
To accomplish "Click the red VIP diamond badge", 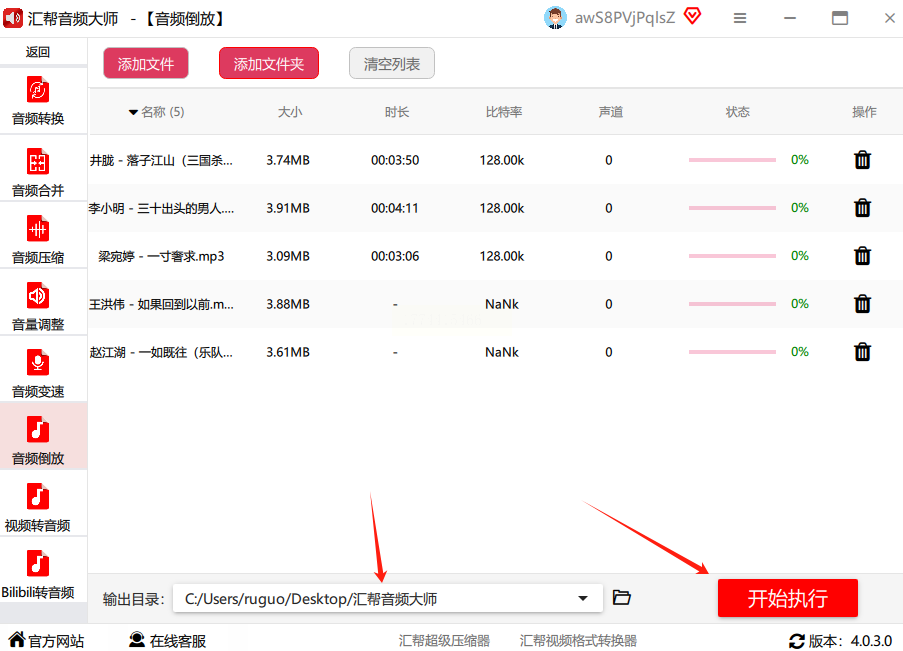I will (x=693, y=16).
